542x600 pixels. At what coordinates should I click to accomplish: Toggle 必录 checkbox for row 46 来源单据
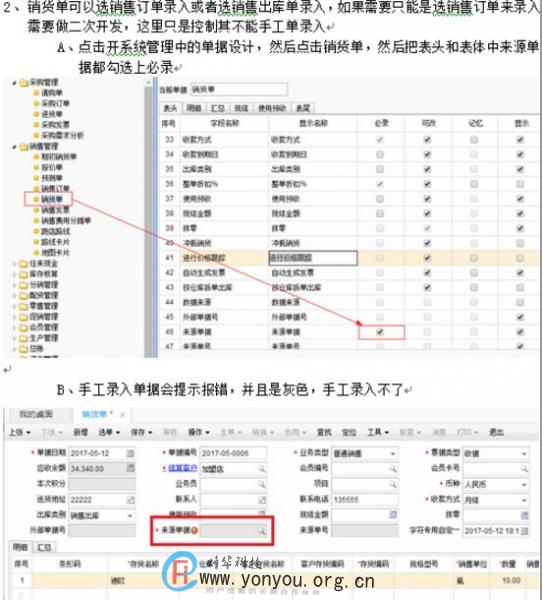coord(380,332)
